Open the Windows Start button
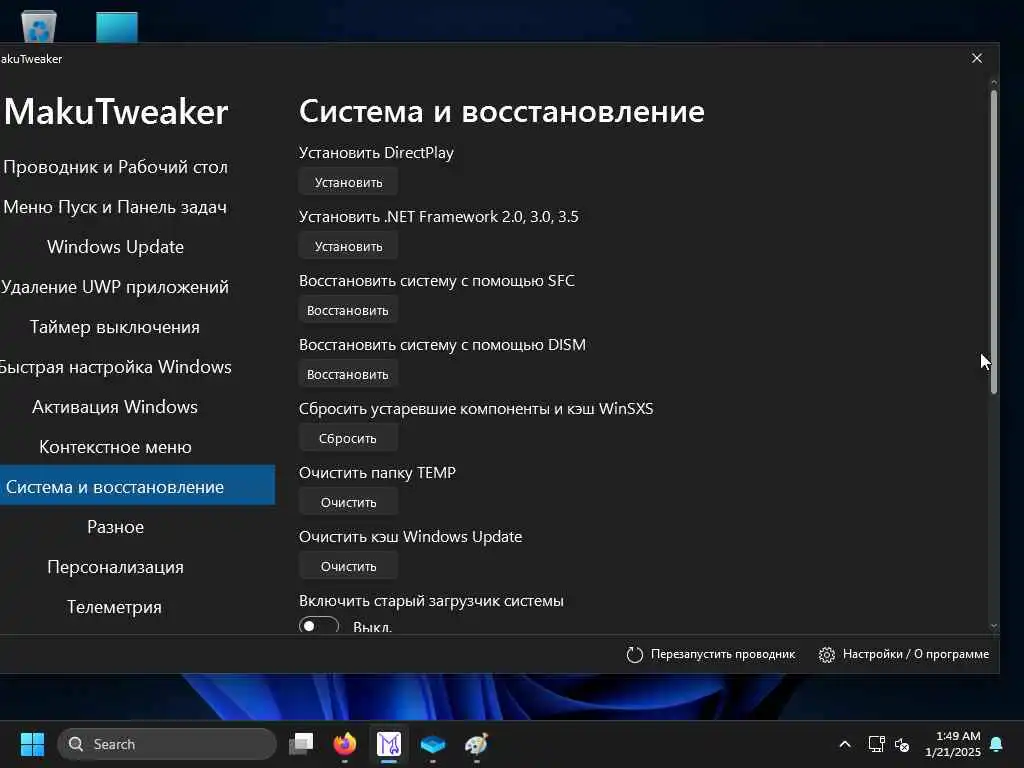The width and height of the screenshot is (1024, 768). 32,744
